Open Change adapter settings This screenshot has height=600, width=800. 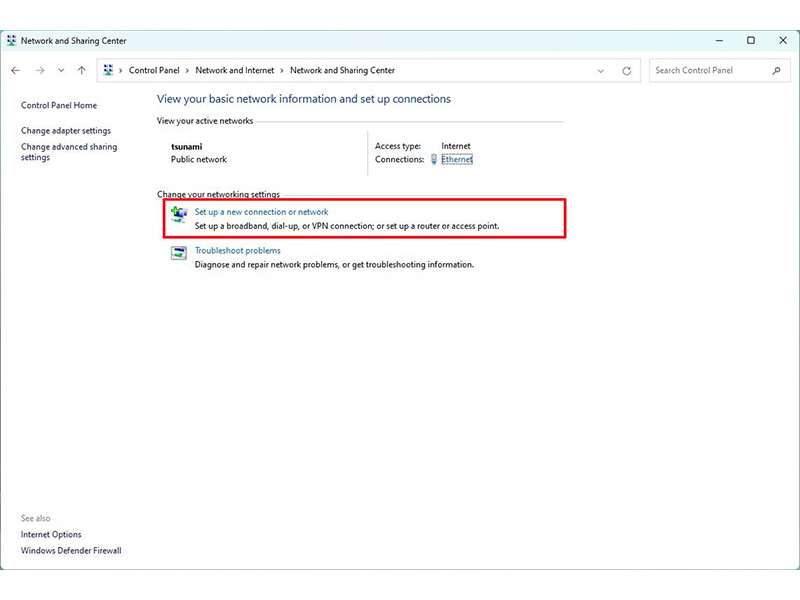pos(66,131)
